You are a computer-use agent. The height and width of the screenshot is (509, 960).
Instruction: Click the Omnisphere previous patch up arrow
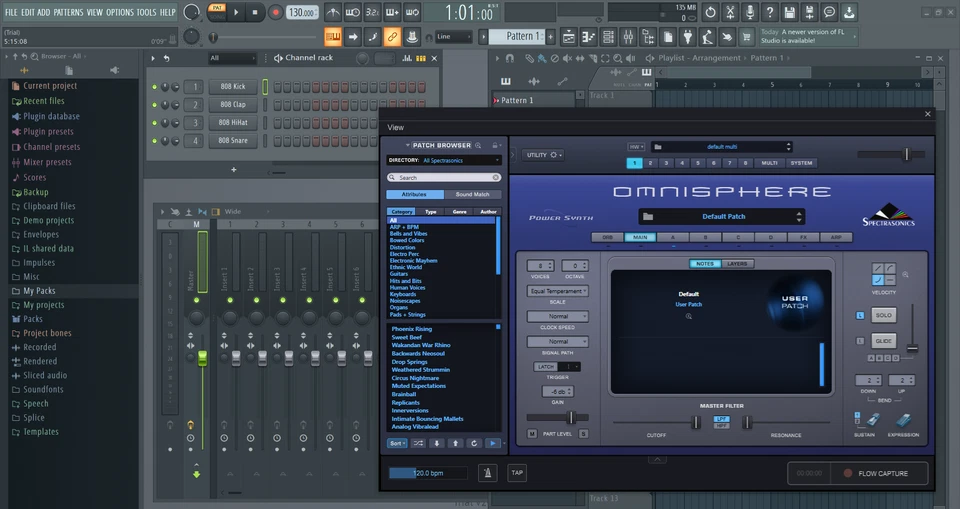point(455,443)
